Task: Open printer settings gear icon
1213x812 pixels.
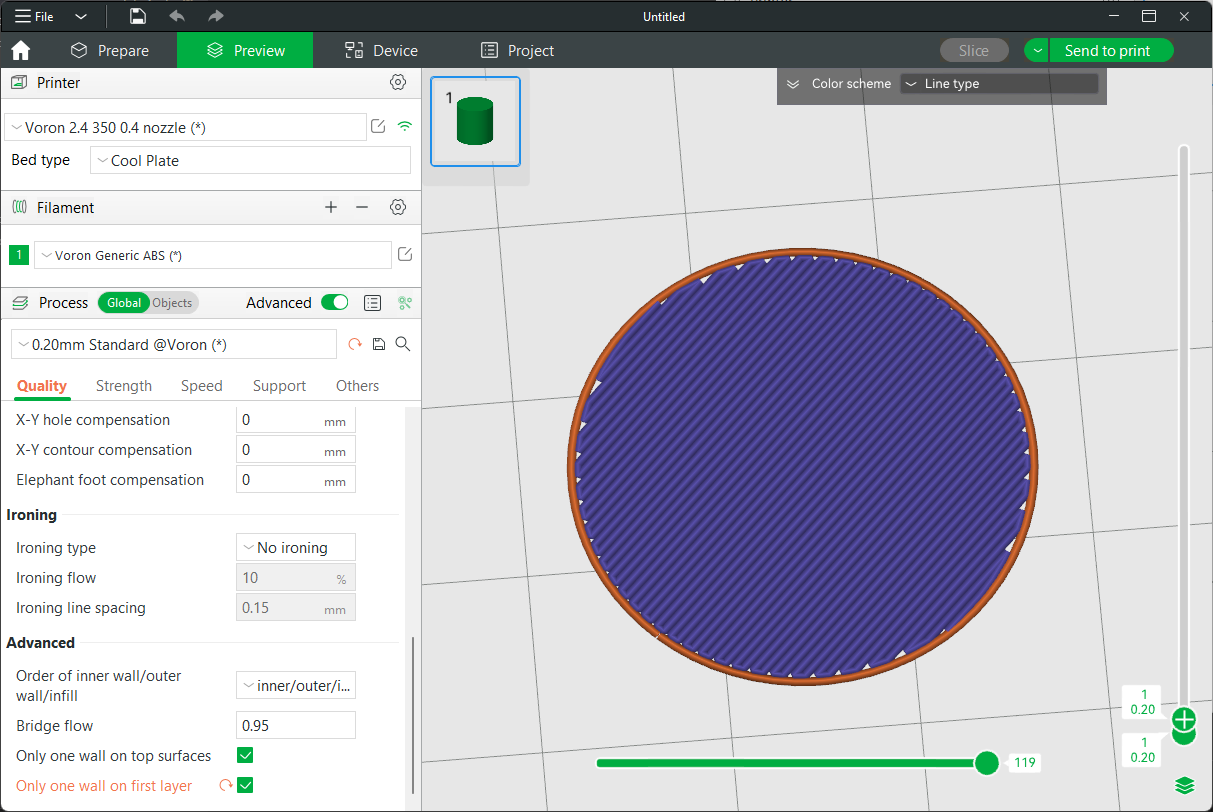Action: (x=398, y=83)
